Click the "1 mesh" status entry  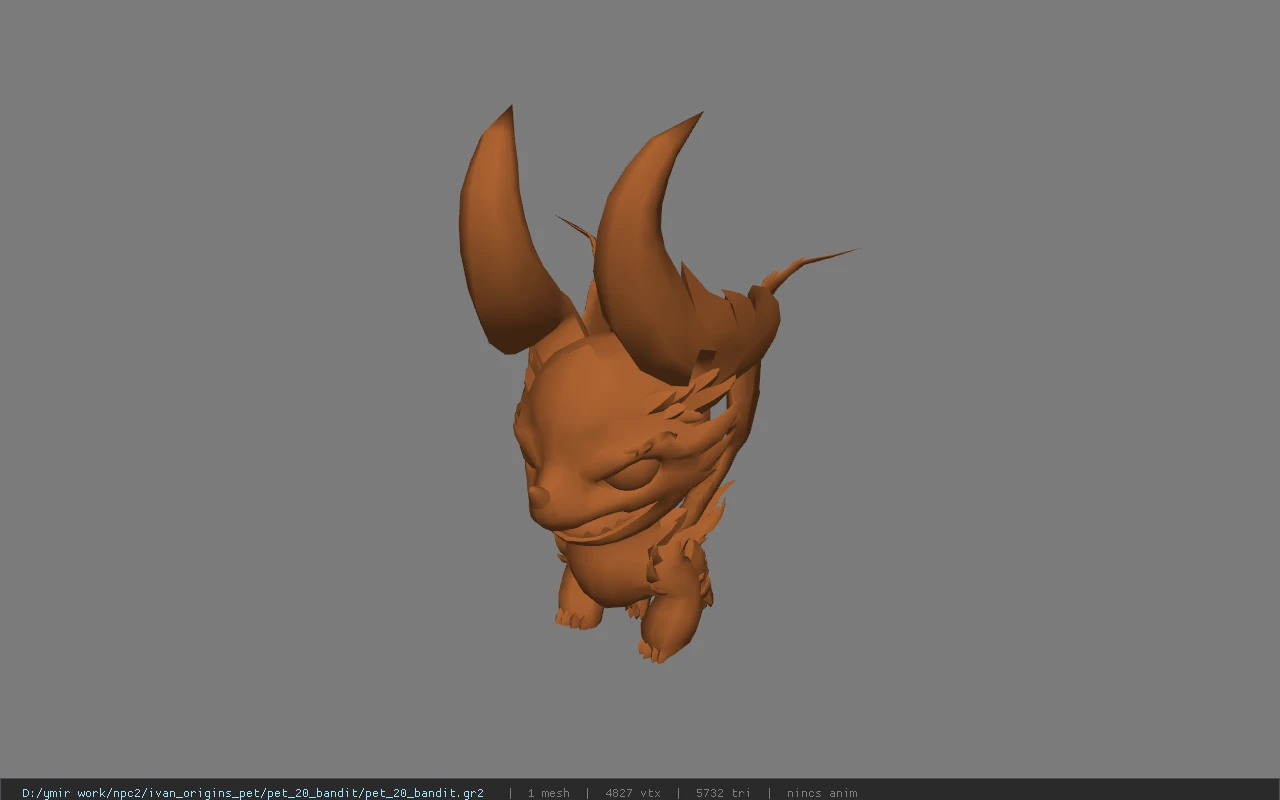click(548, 793)
